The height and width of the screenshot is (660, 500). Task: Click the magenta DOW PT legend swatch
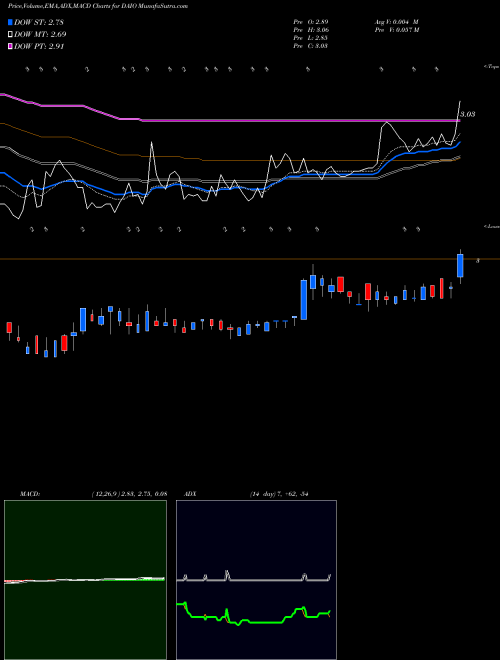point(11,46)
